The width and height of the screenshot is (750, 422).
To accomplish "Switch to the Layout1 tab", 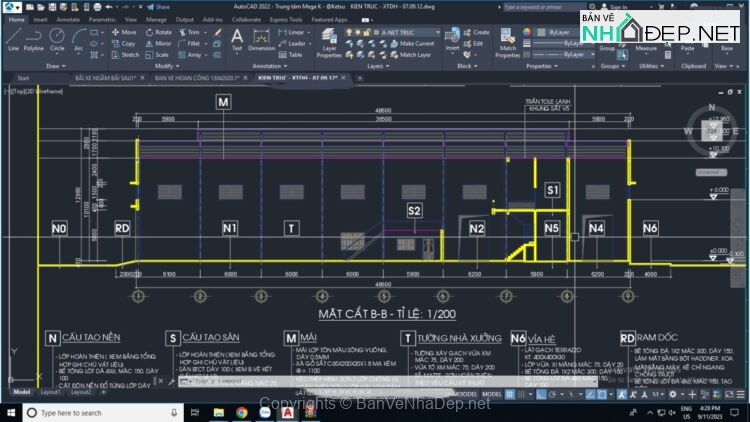I will pyautogui.click(x=50, y=393).
